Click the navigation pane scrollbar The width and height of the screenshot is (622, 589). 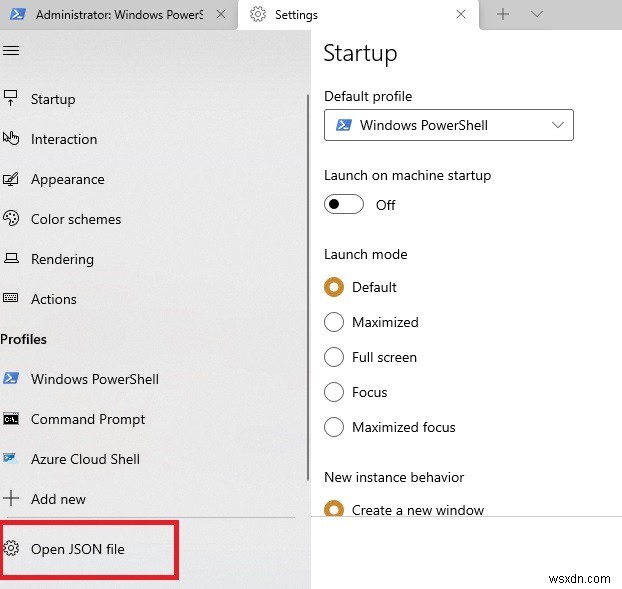(305, 300)
